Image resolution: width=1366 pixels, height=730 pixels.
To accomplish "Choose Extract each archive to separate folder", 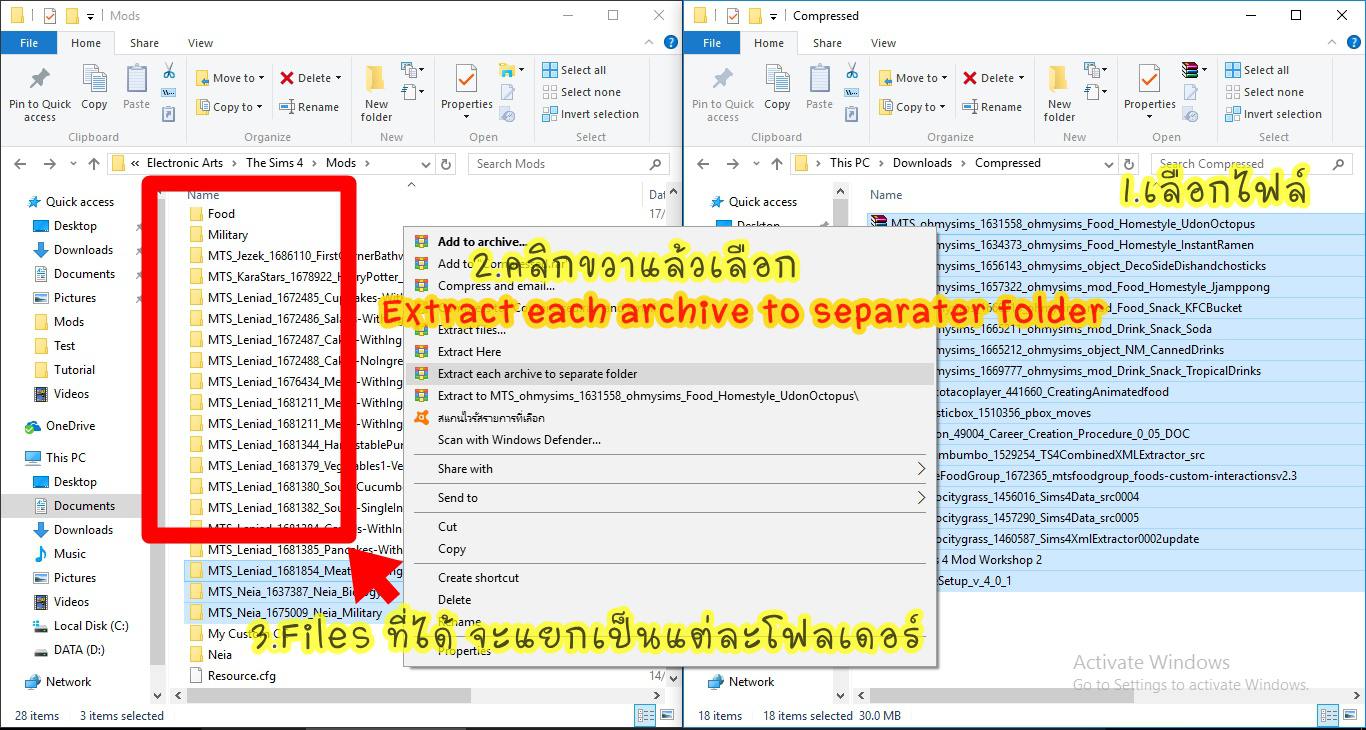I will [670, 374].
